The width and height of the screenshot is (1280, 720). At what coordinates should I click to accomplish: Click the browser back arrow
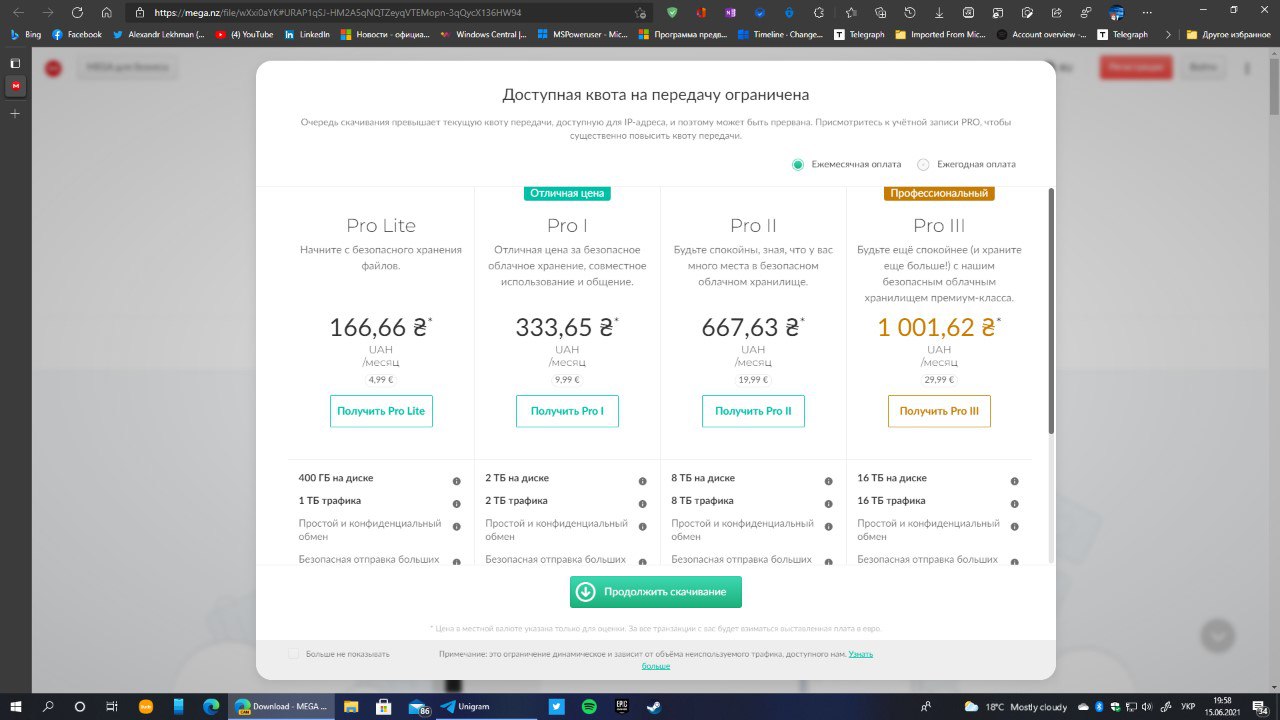point(18,13)
